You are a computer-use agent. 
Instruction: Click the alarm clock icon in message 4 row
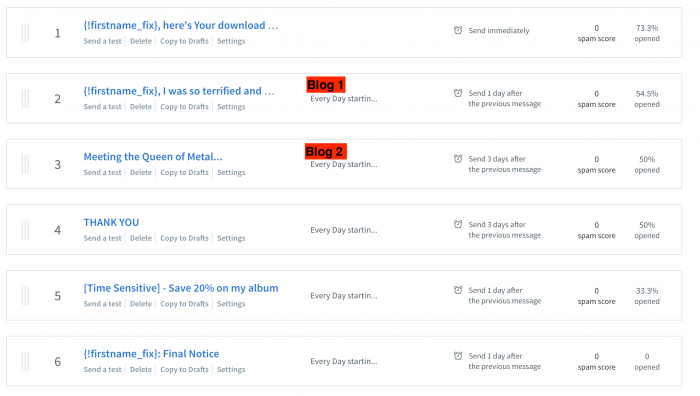[x=458, y=224]
